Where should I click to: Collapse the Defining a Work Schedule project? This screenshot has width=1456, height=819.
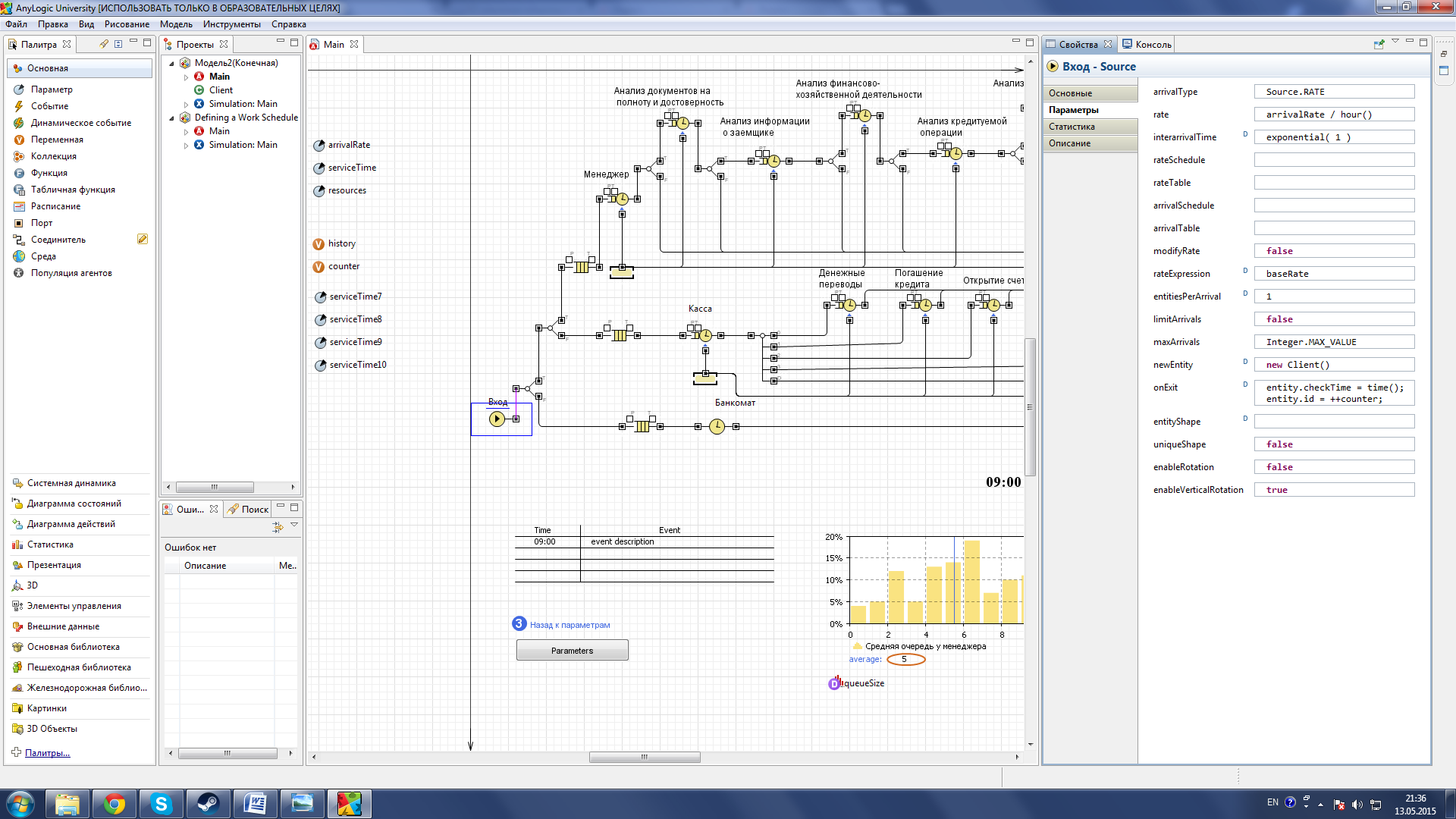[172, 118]
